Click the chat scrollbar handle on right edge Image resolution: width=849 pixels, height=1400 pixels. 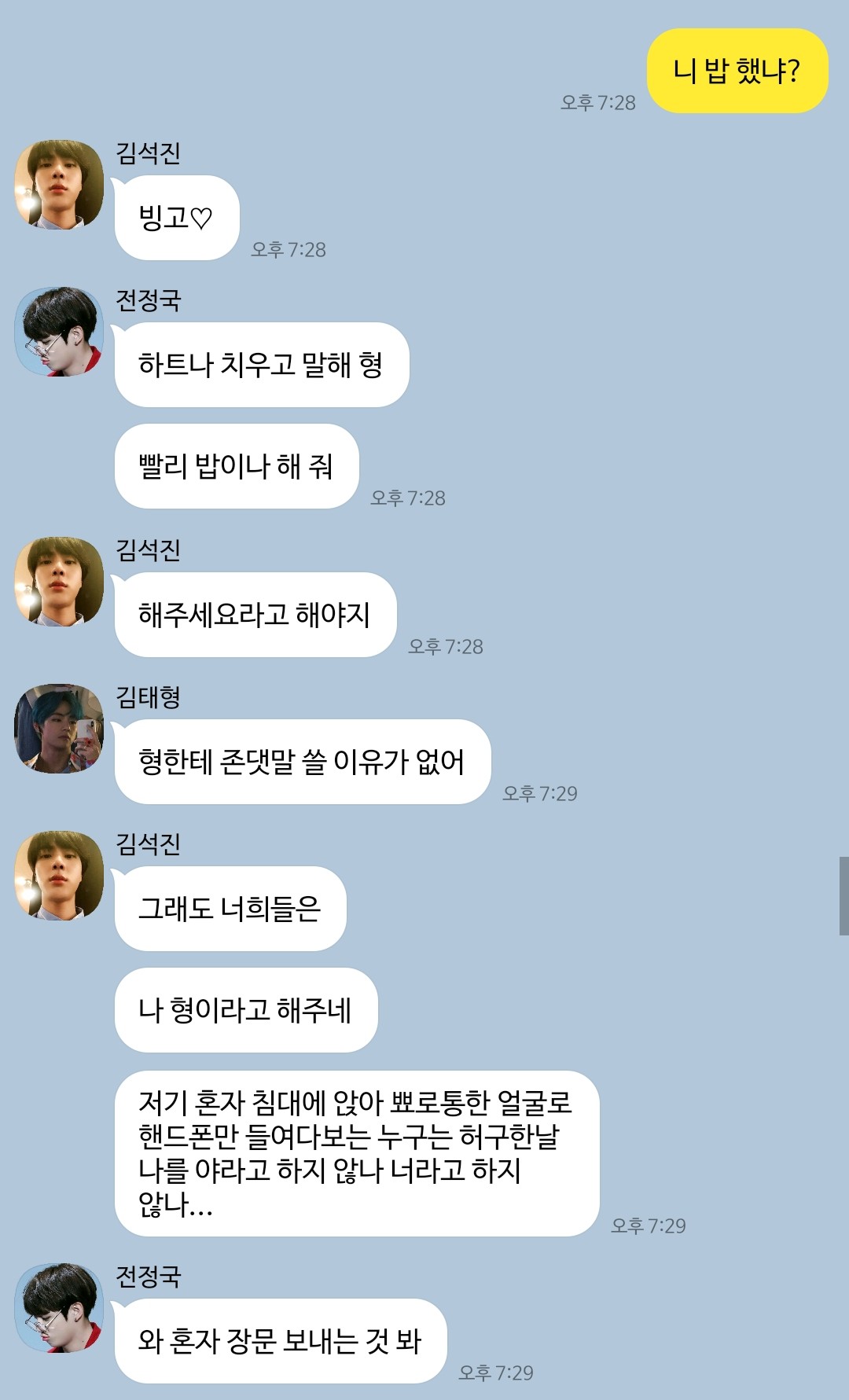(x=843, y=896)
